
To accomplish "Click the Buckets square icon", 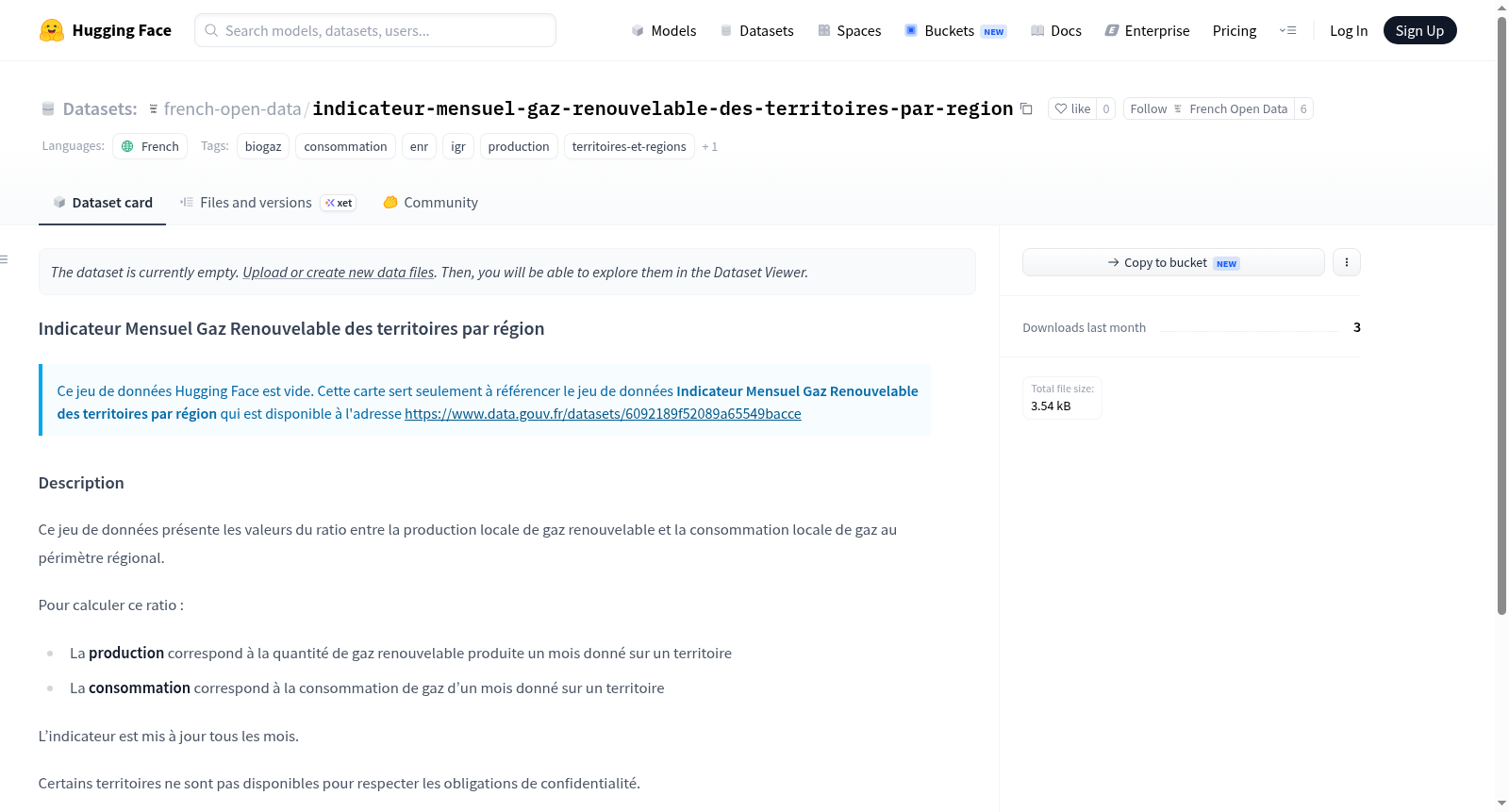I will pos(911,30).
